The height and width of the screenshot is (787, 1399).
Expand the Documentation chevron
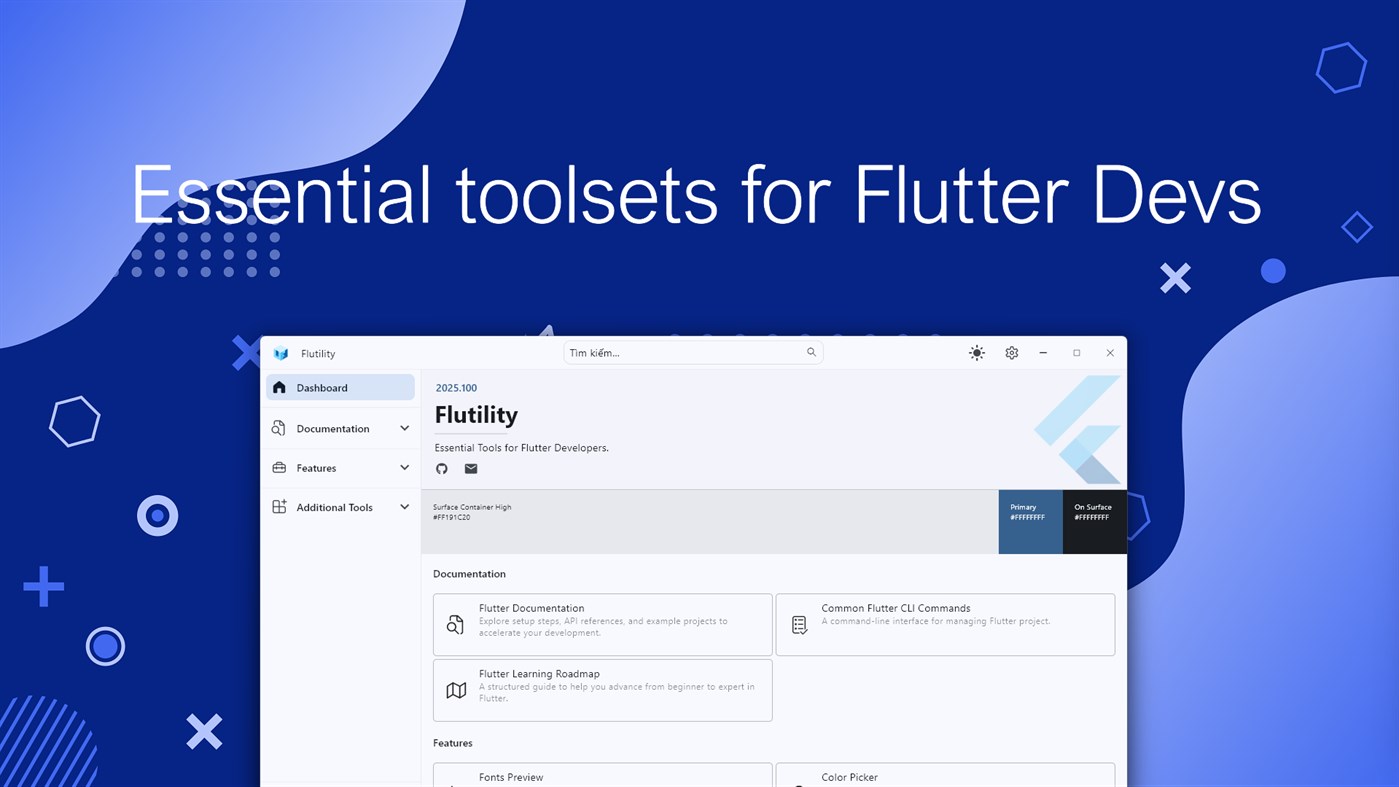click(x=404, y=428)
